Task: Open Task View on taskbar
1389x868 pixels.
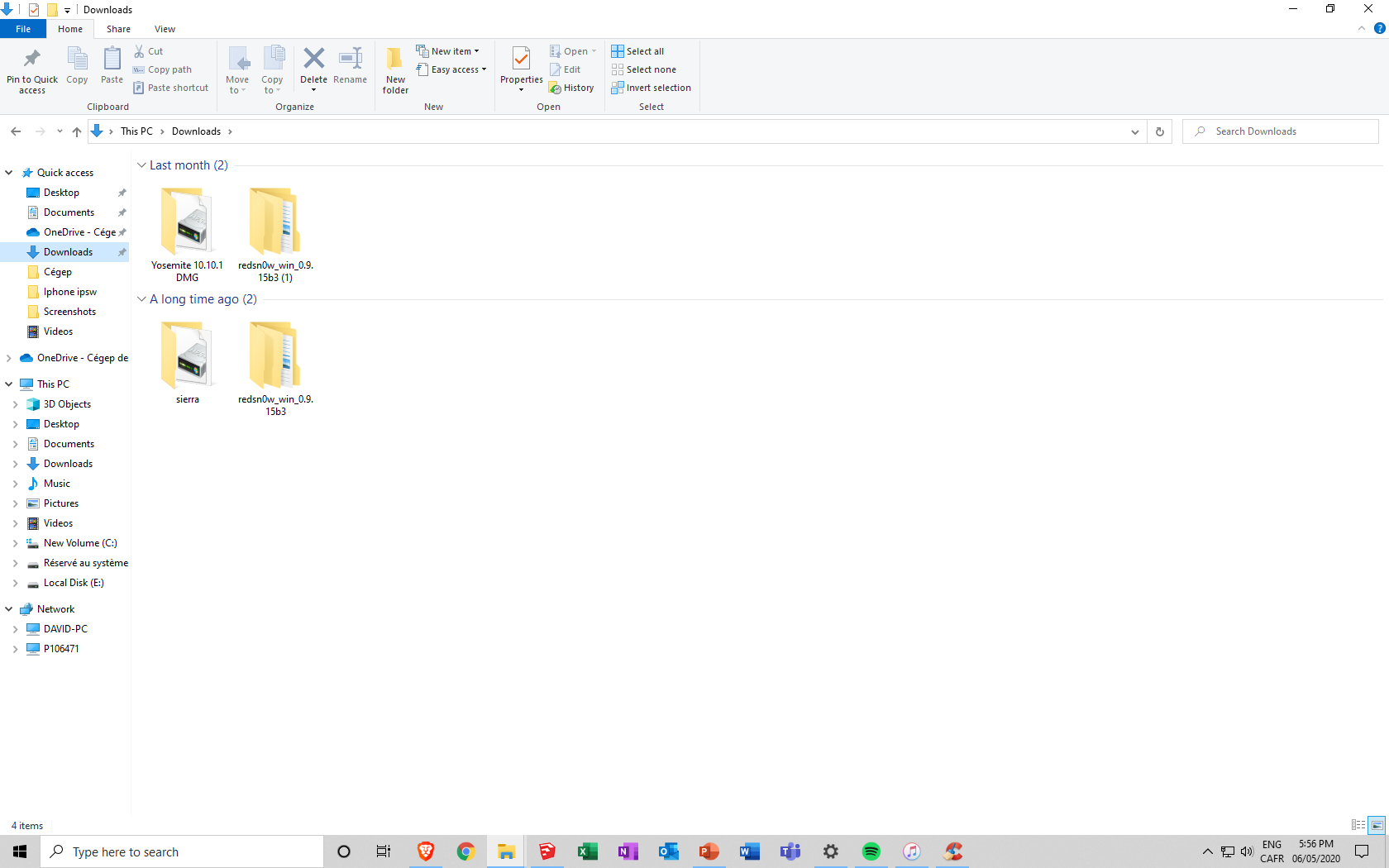Action: point(384,851)
